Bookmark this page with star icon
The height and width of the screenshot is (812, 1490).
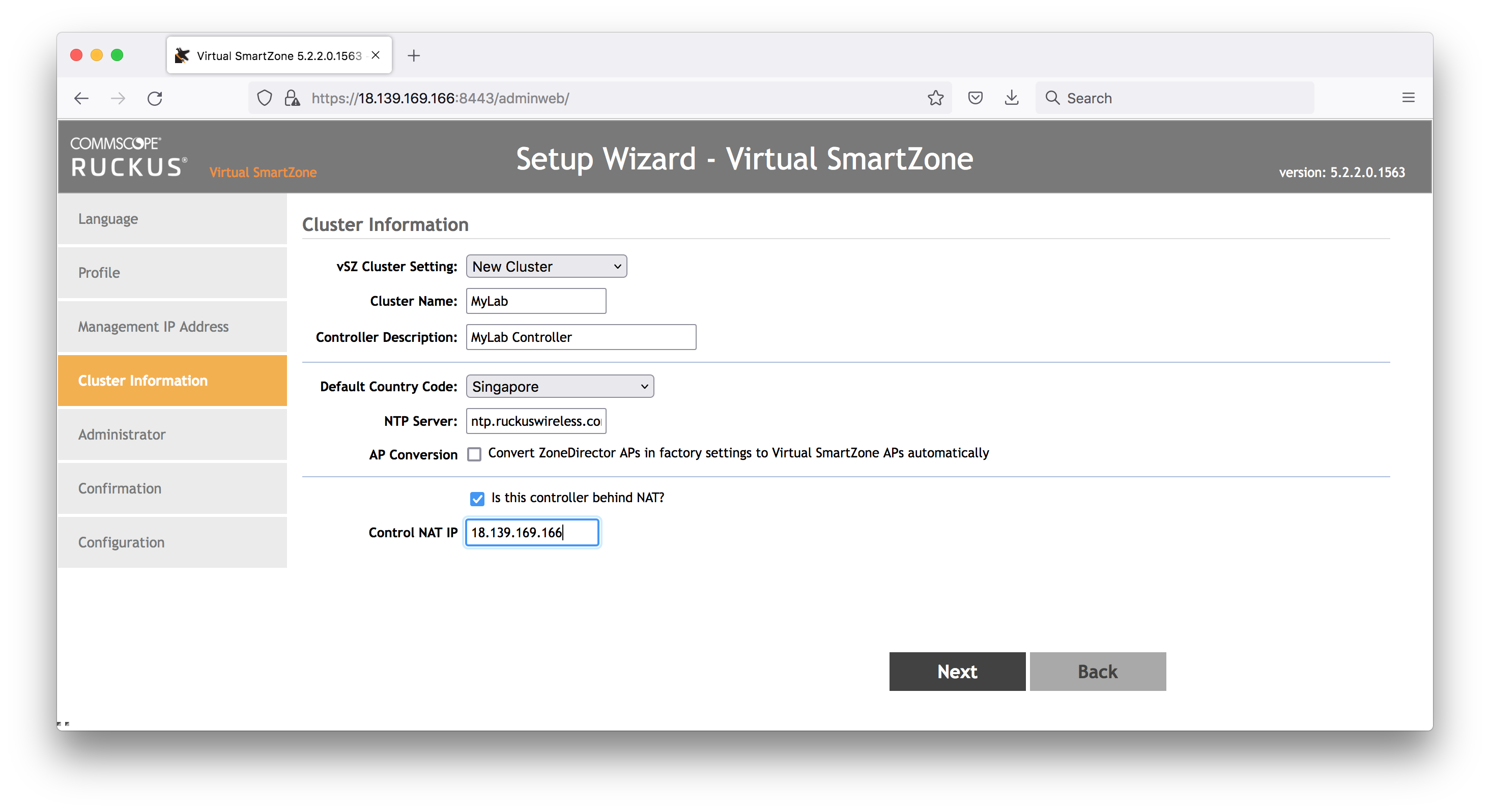tap(935, 98)
